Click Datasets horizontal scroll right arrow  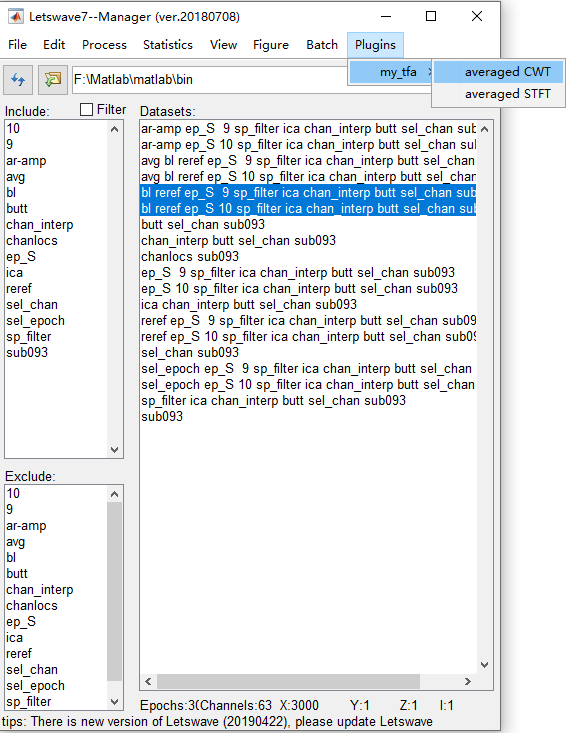[468, 682]
